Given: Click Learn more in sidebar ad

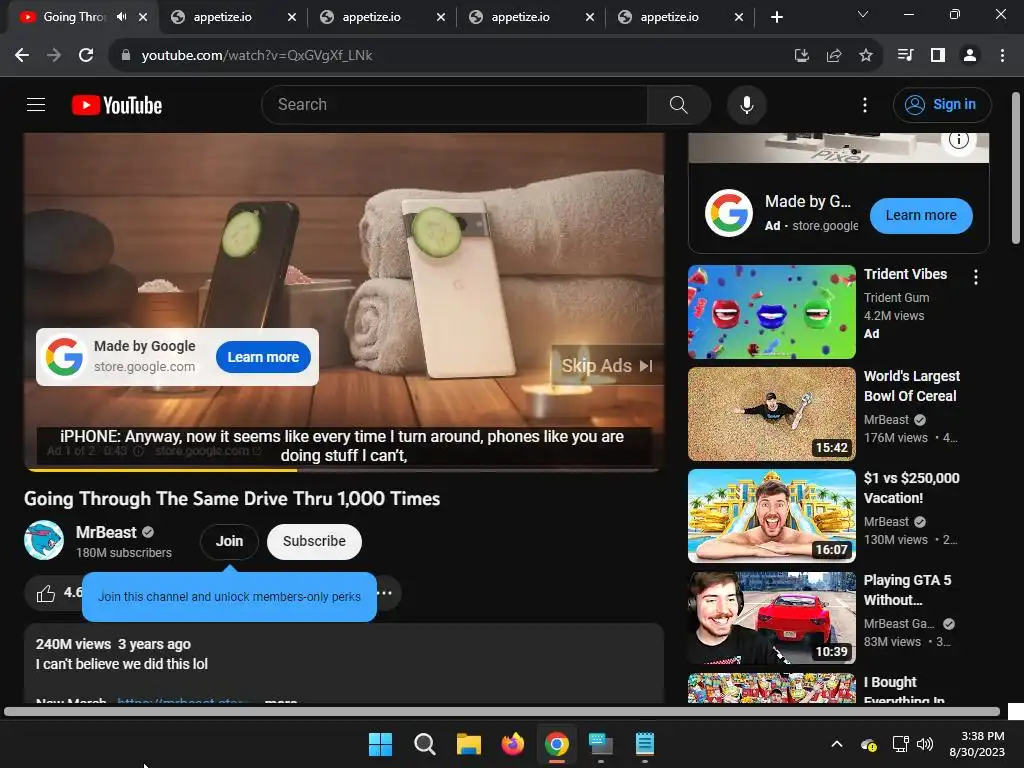Looking at the screenshot, I should pos(921,216).
